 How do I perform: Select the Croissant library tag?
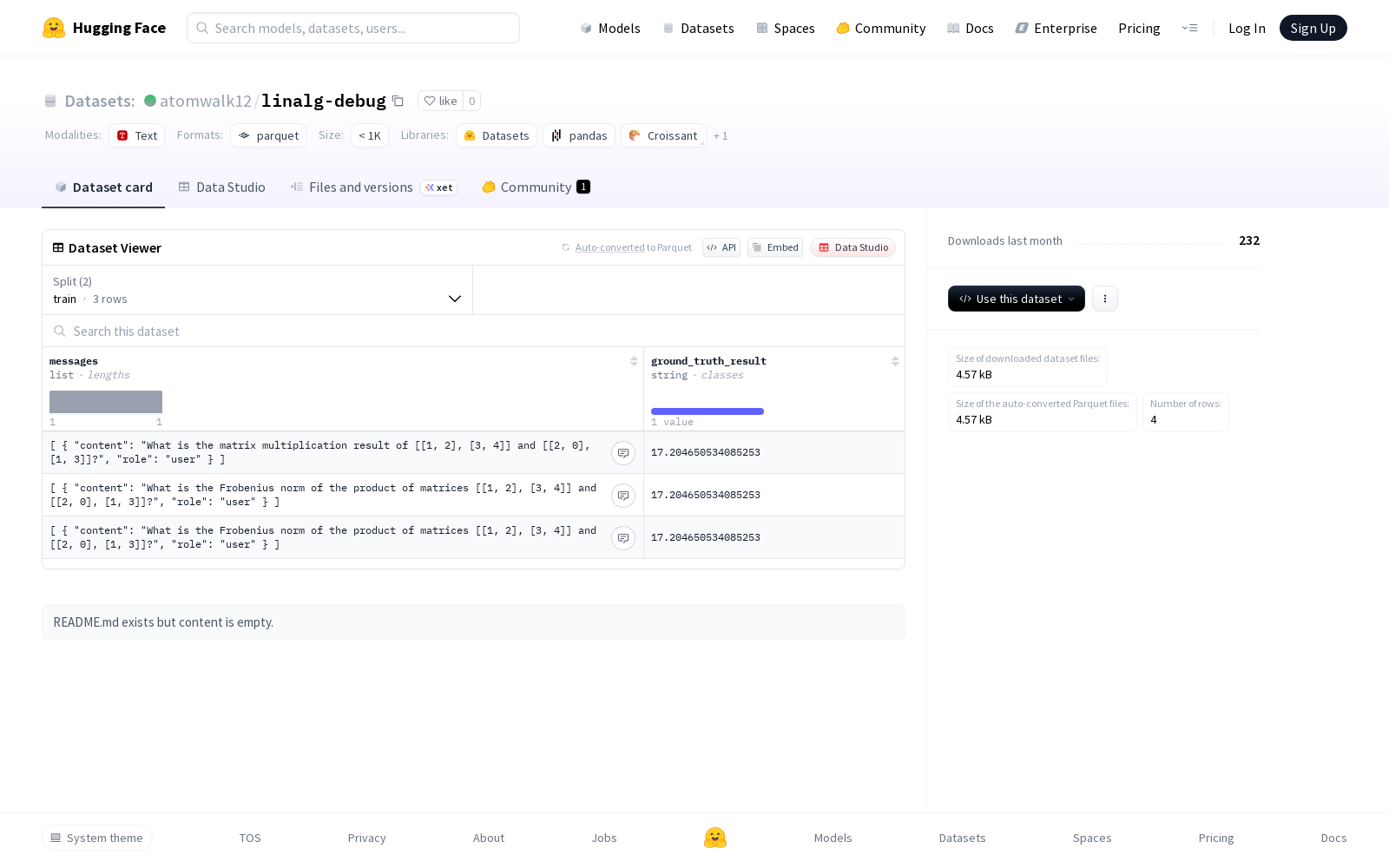click(x=663, y=135)
